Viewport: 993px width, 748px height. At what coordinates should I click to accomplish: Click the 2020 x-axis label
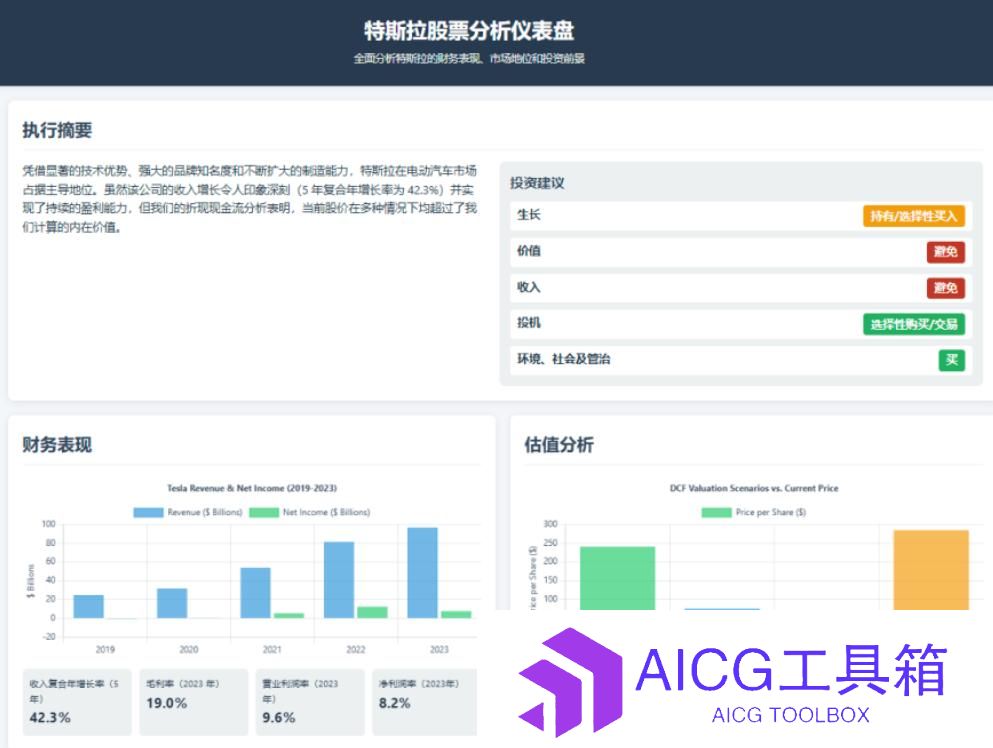[x=189, y=649]
